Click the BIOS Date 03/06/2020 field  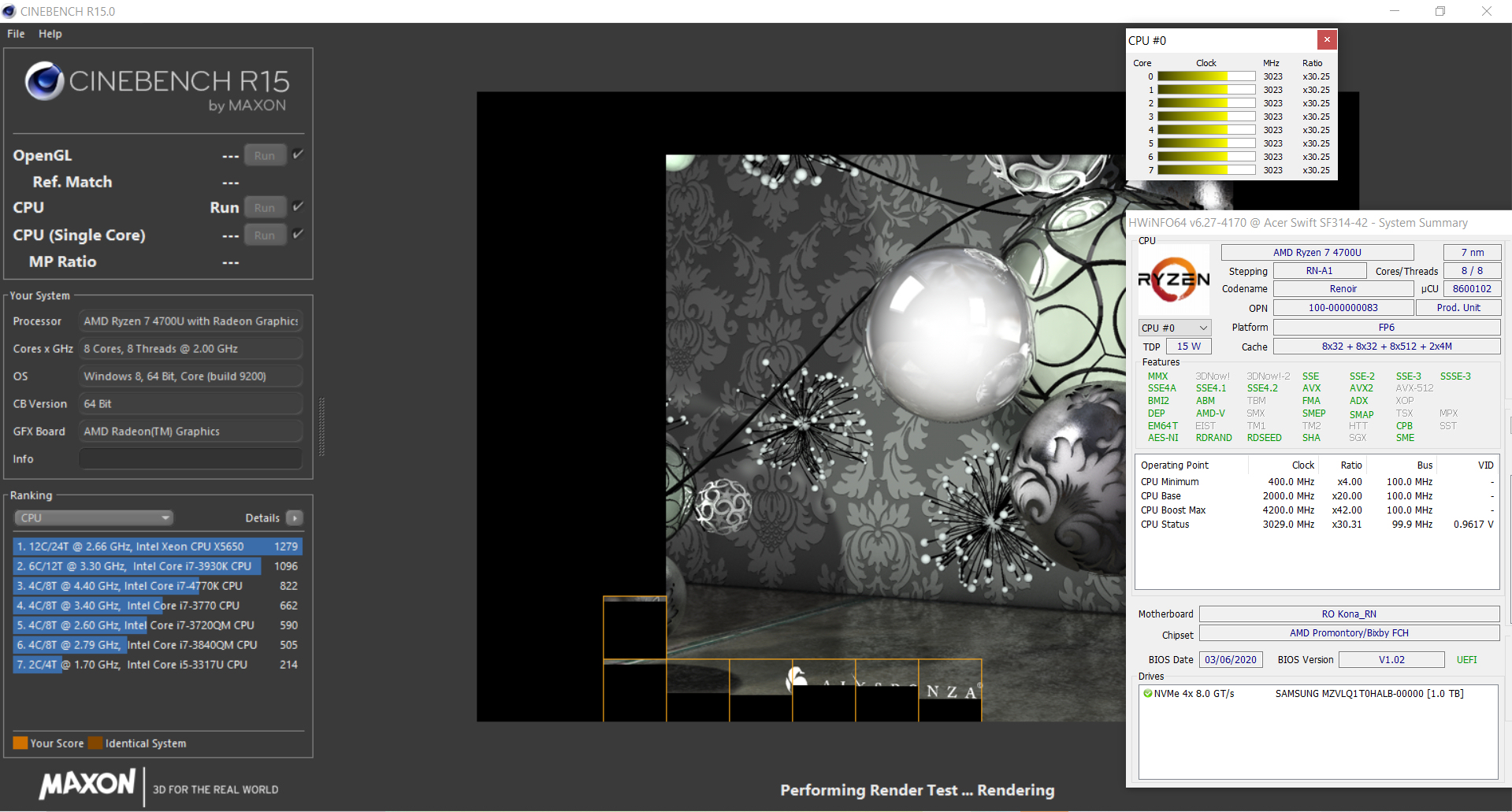tap(1231, 659)
